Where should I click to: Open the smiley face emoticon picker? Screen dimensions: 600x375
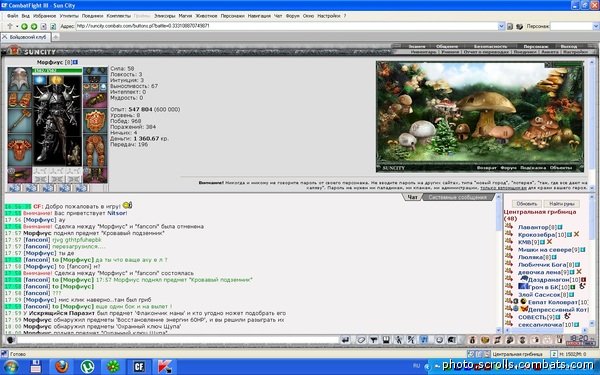point(439,340)
